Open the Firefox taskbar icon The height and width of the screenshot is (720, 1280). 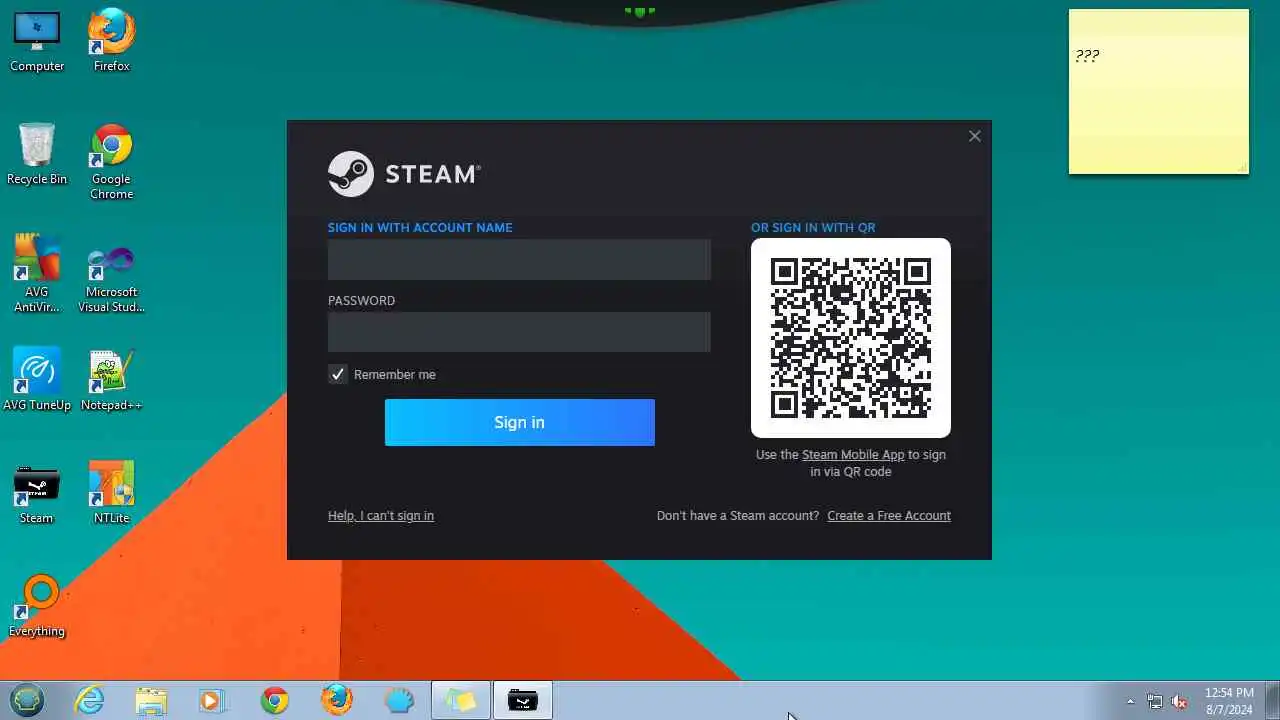(x=337, y=701)
